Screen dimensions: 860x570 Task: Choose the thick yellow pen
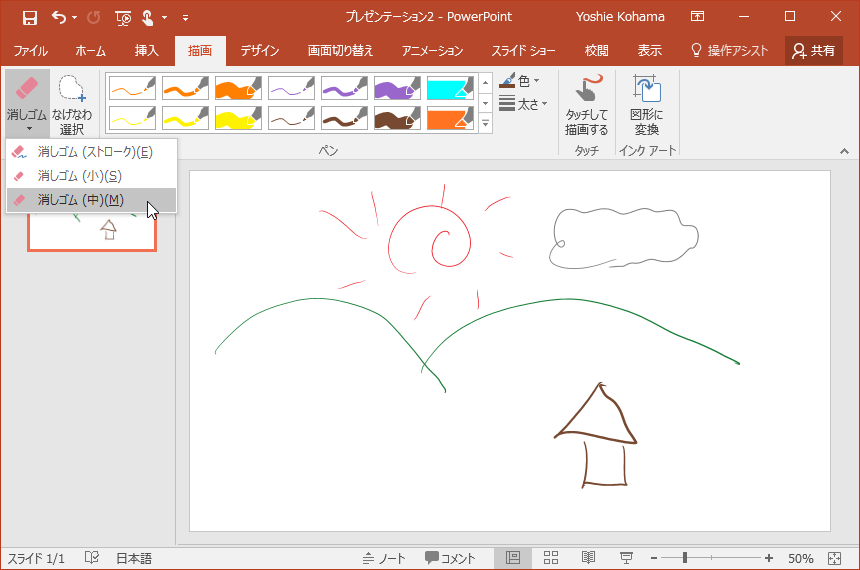[239, 118]
